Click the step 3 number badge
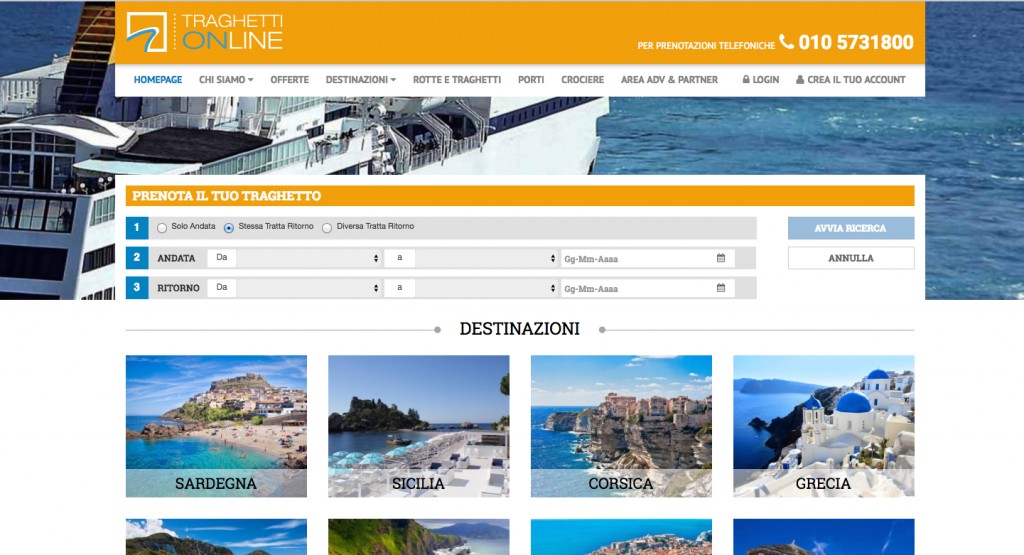Image resolution: width=1024 pixels, height=555 pixels. coord(137,288)
